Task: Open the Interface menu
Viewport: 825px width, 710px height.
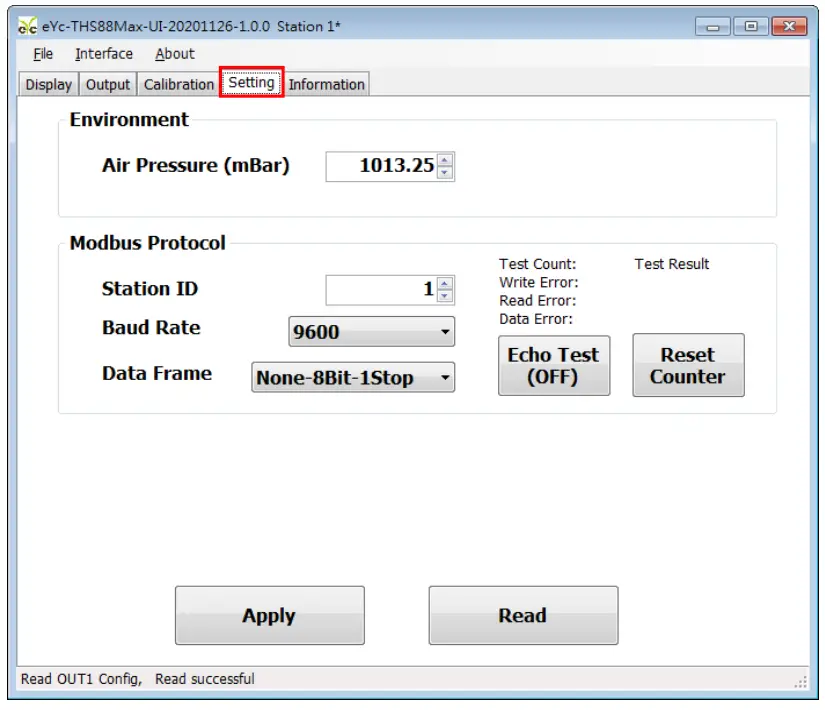Action: (x=104, y=54)
